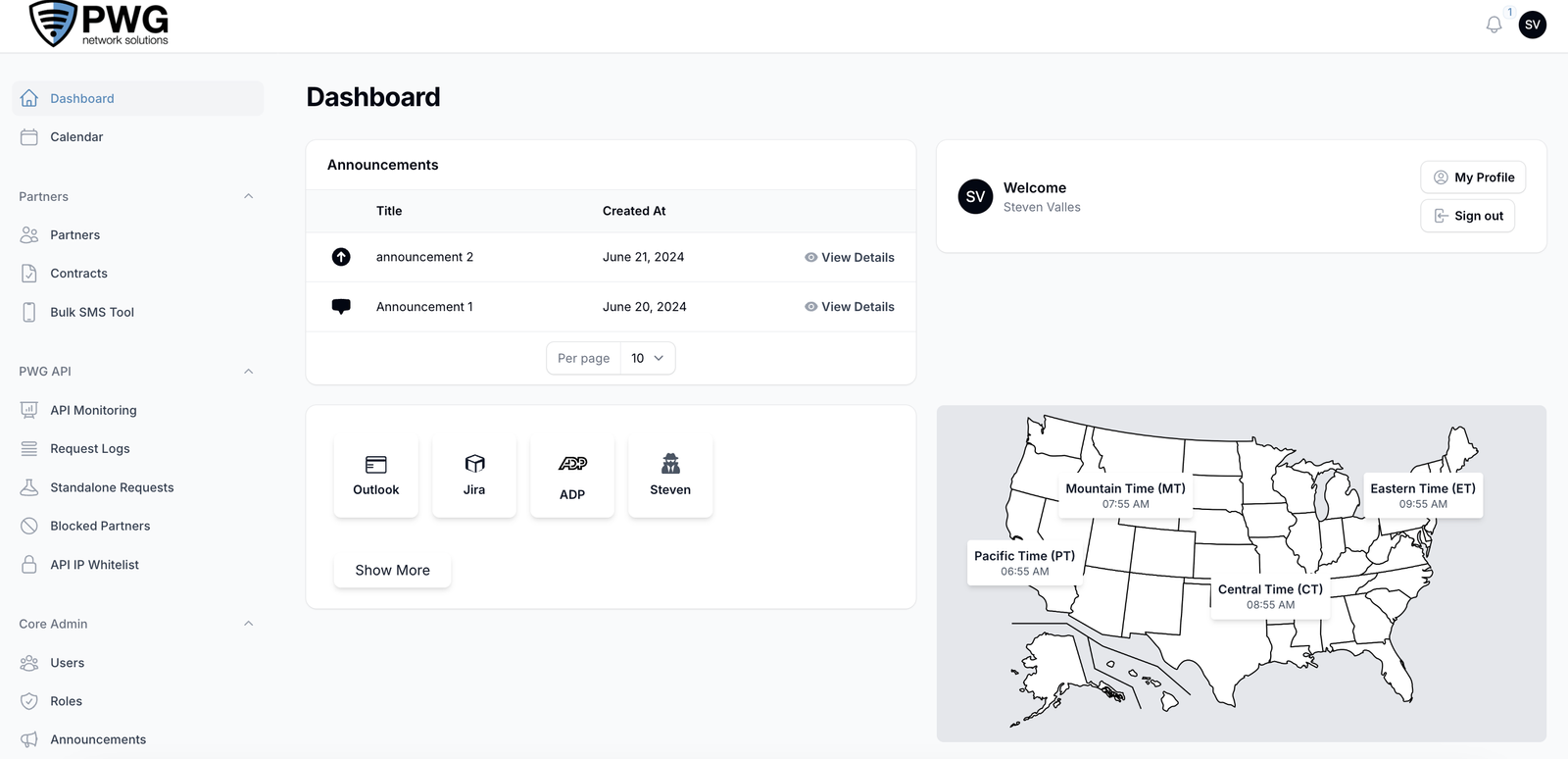1568x759 pixels.
Task: Open Contracts from the sidebar
Action: pyautogui.click(x=138, y=274)
